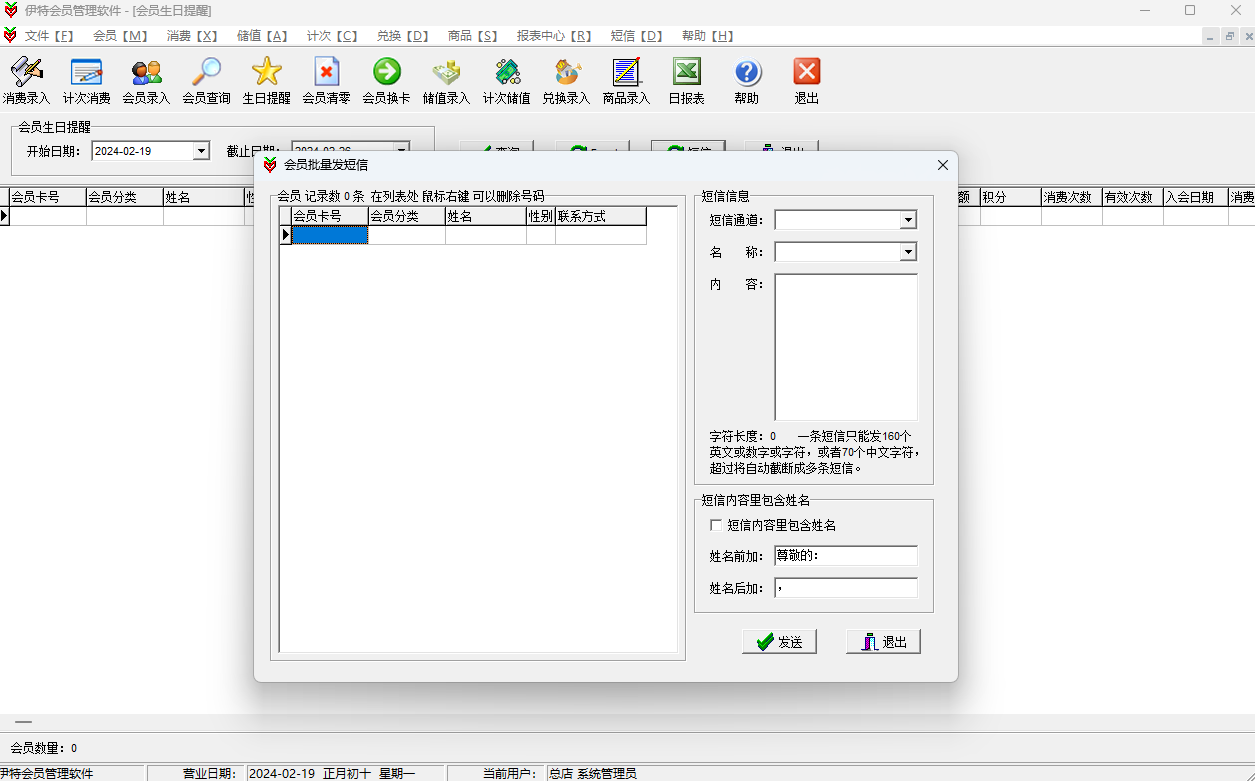
Task: Expand the 短信通道 dropdown
Action: click(908, 220)
